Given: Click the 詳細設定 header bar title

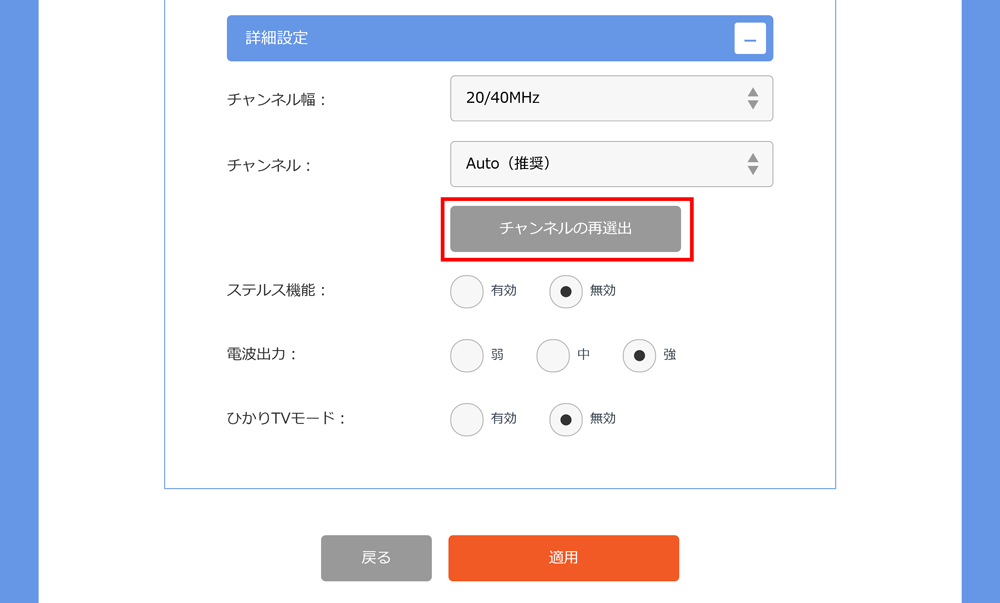Looking at the screenshot, I should point(277,39).
